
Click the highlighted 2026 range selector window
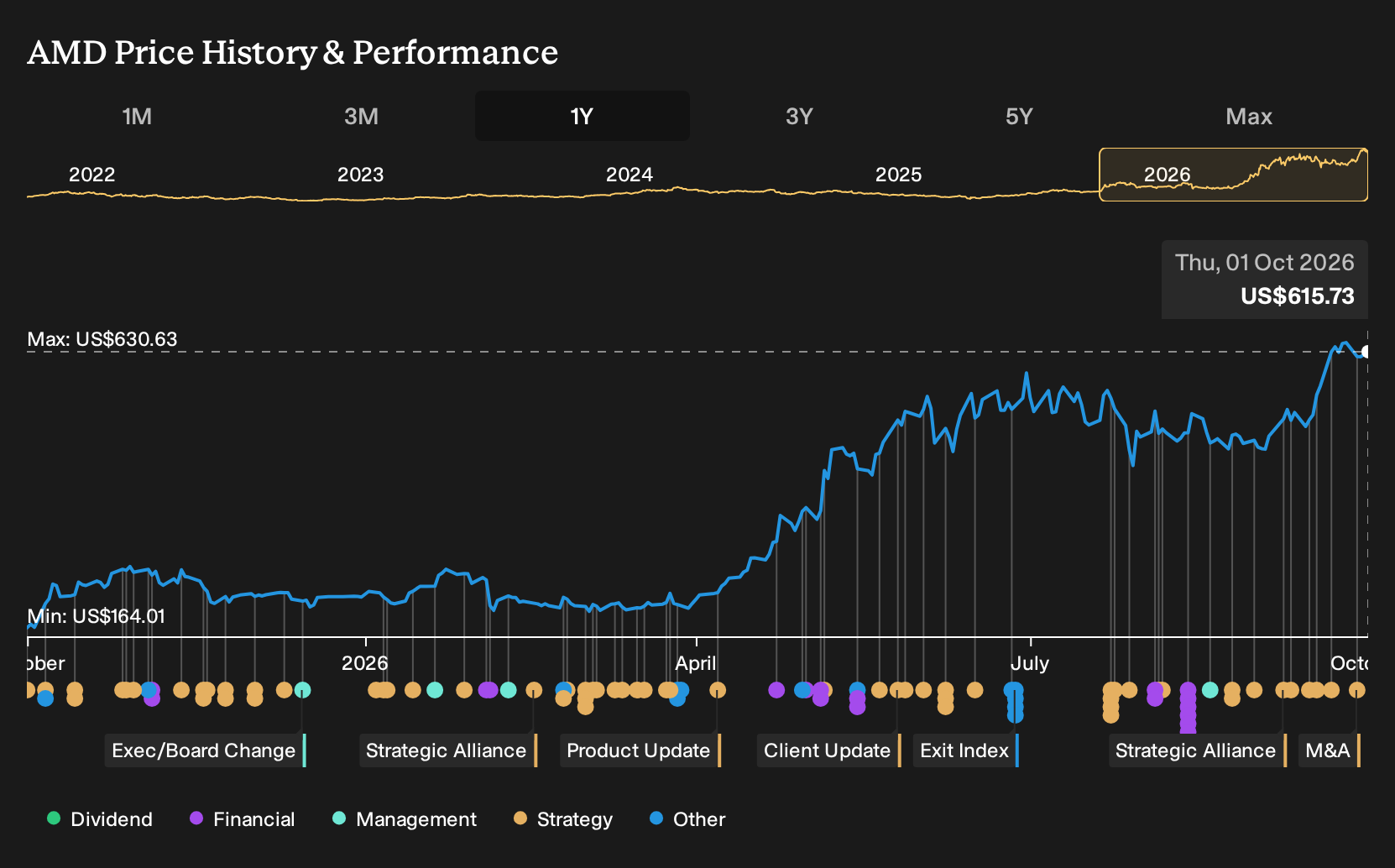click(x=1233, y=175)
